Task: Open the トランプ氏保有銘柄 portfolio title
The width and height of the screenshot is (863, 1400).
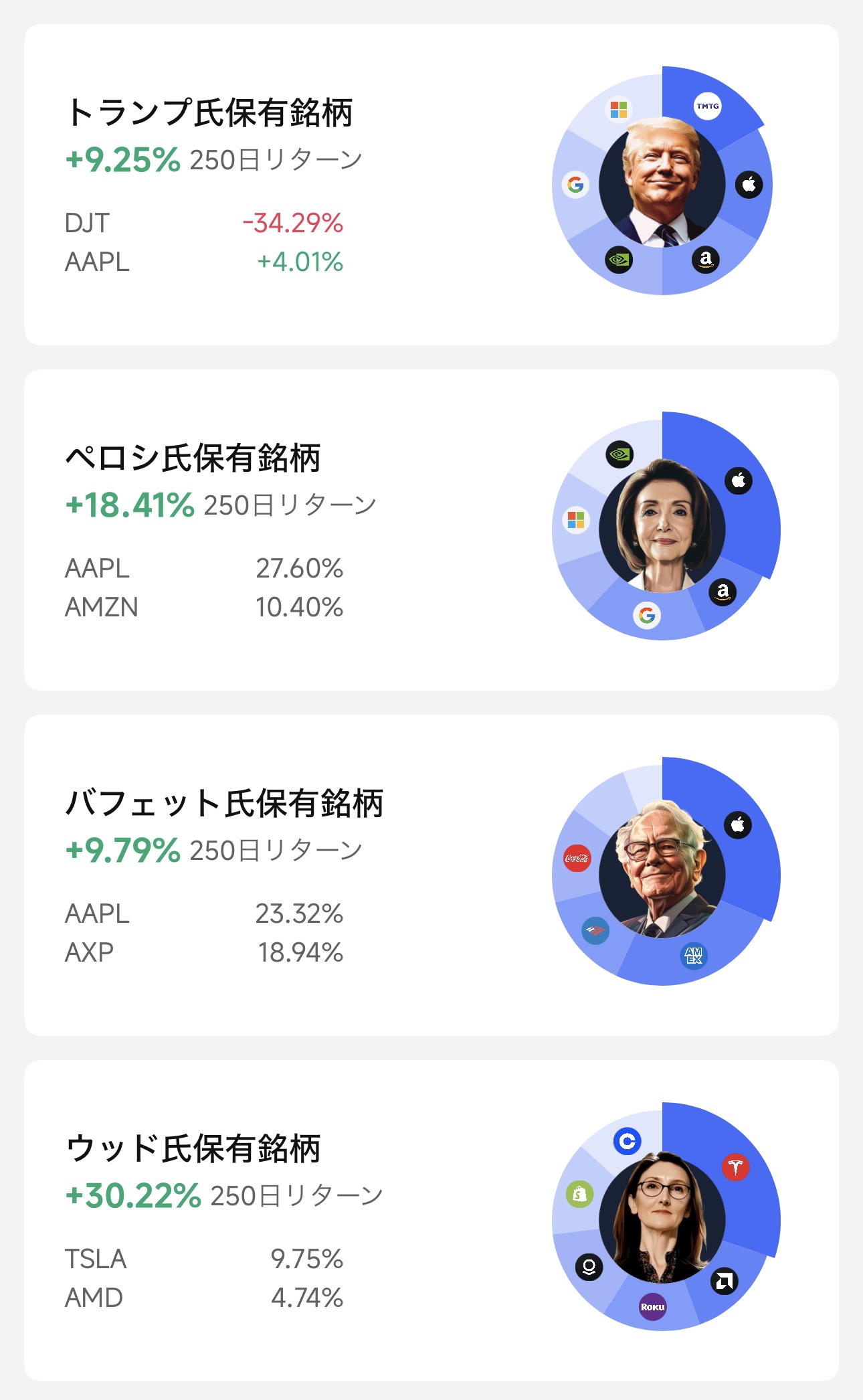Action: point(209,112)
